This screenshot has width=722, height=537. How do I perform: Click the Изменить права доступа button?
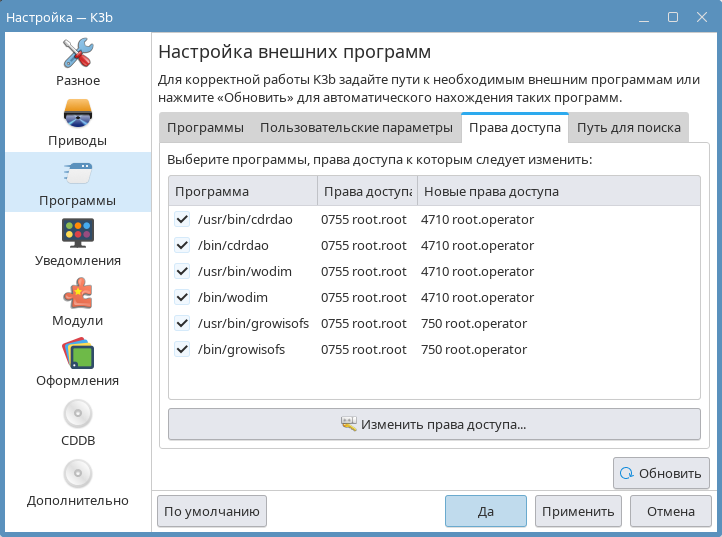(434, 424)
